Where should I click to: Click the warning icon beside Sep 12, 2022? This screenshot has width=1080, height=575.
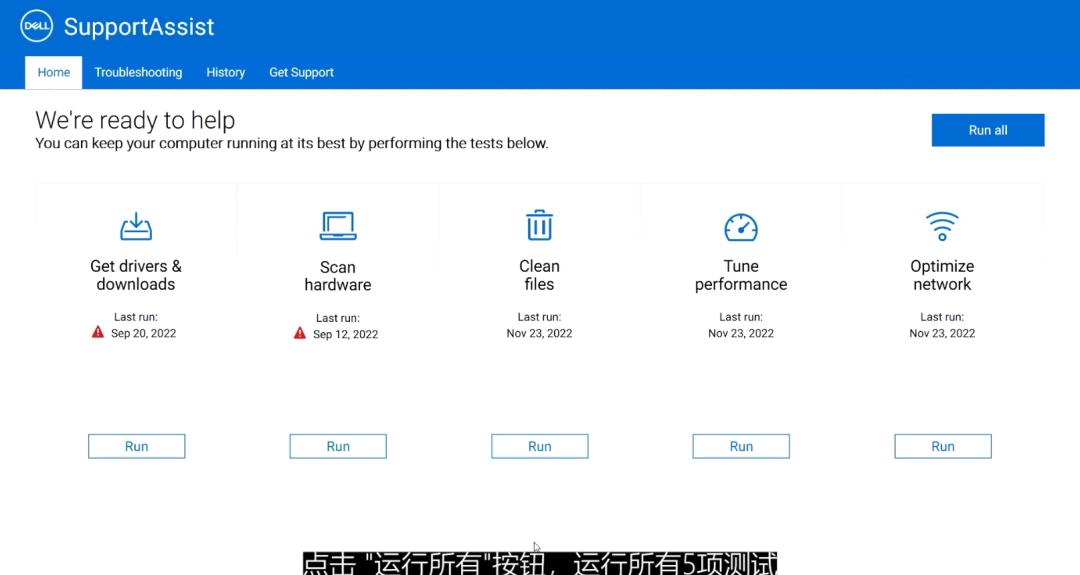[300, 334]
